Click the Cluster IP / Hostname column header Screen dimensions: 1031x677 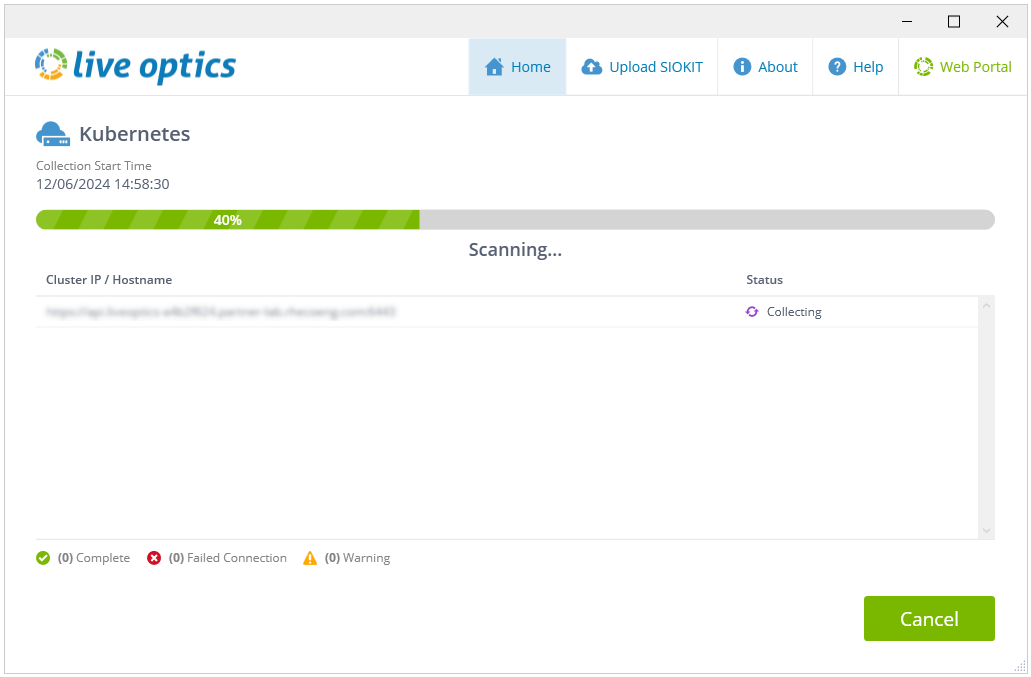pos(109,280)
